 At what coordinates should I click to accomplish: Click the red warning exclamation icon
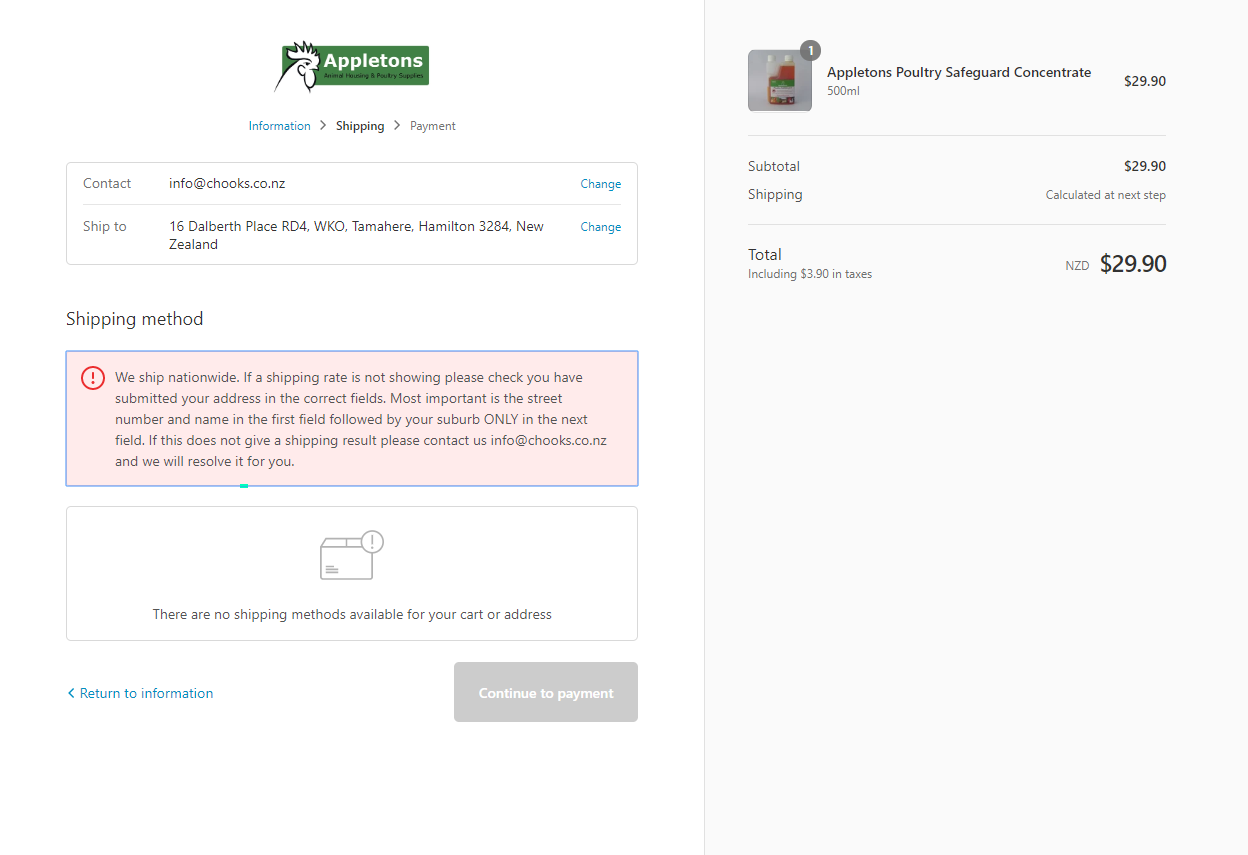pos(93,378)
